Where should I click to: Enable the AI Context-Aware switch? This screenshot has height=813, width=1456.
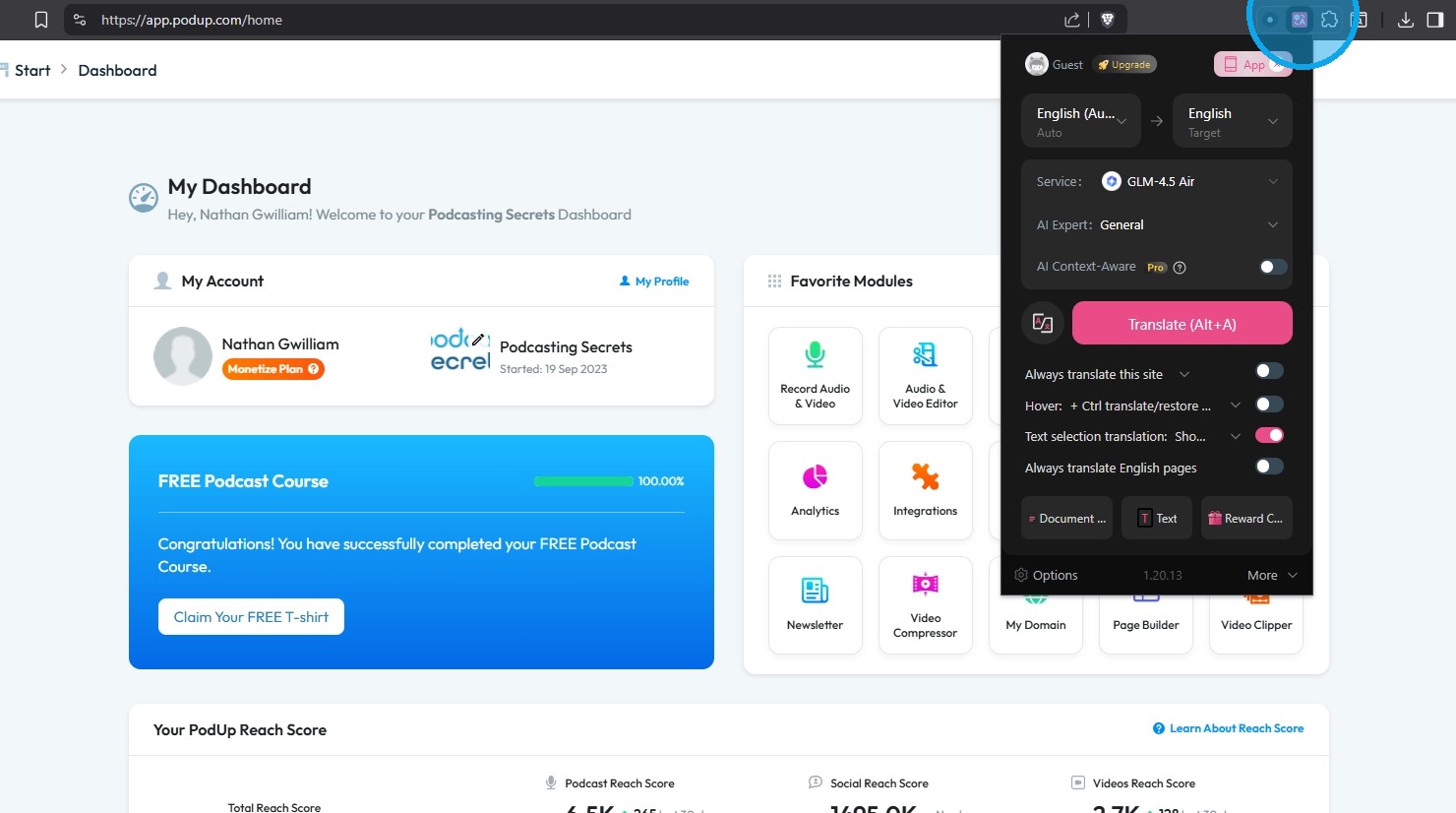click(x=1272, y=267)
